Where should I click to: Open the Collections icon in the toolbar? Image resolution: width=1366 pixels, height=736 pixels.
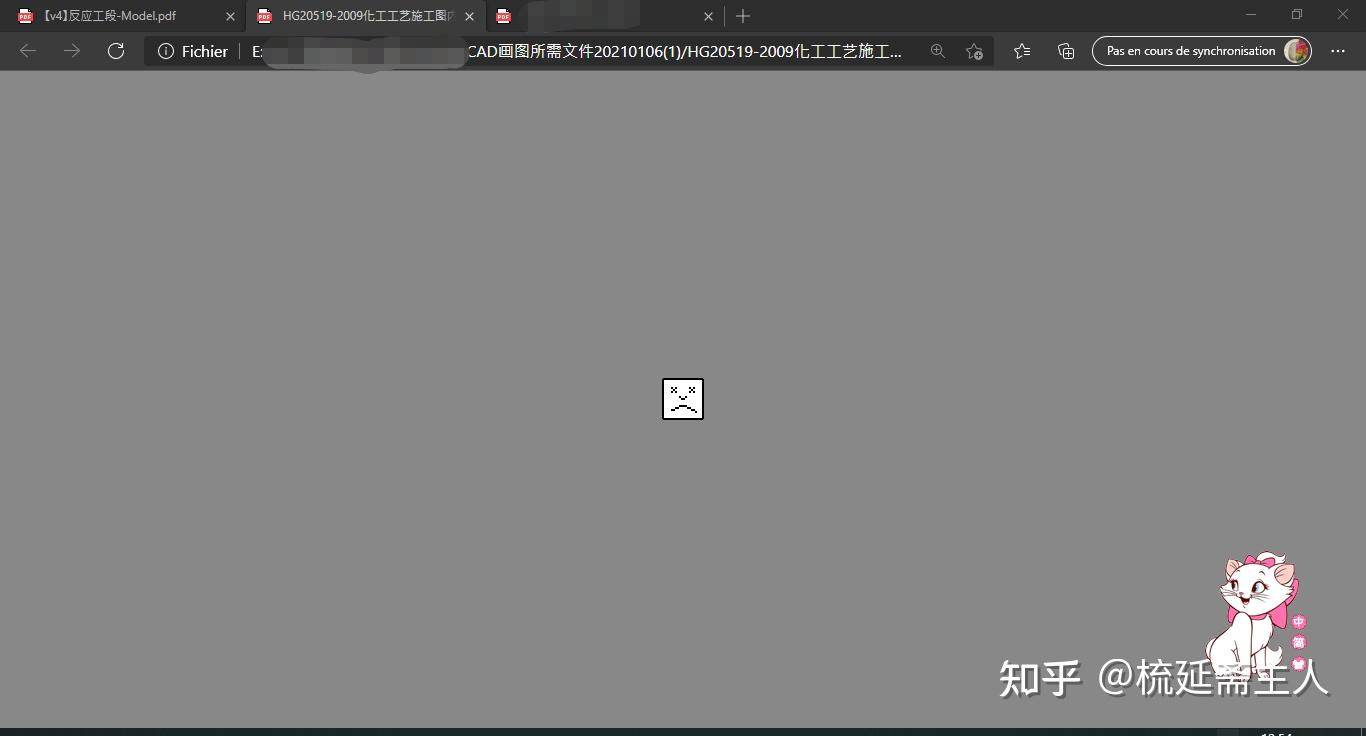(x=1066, y=51)
